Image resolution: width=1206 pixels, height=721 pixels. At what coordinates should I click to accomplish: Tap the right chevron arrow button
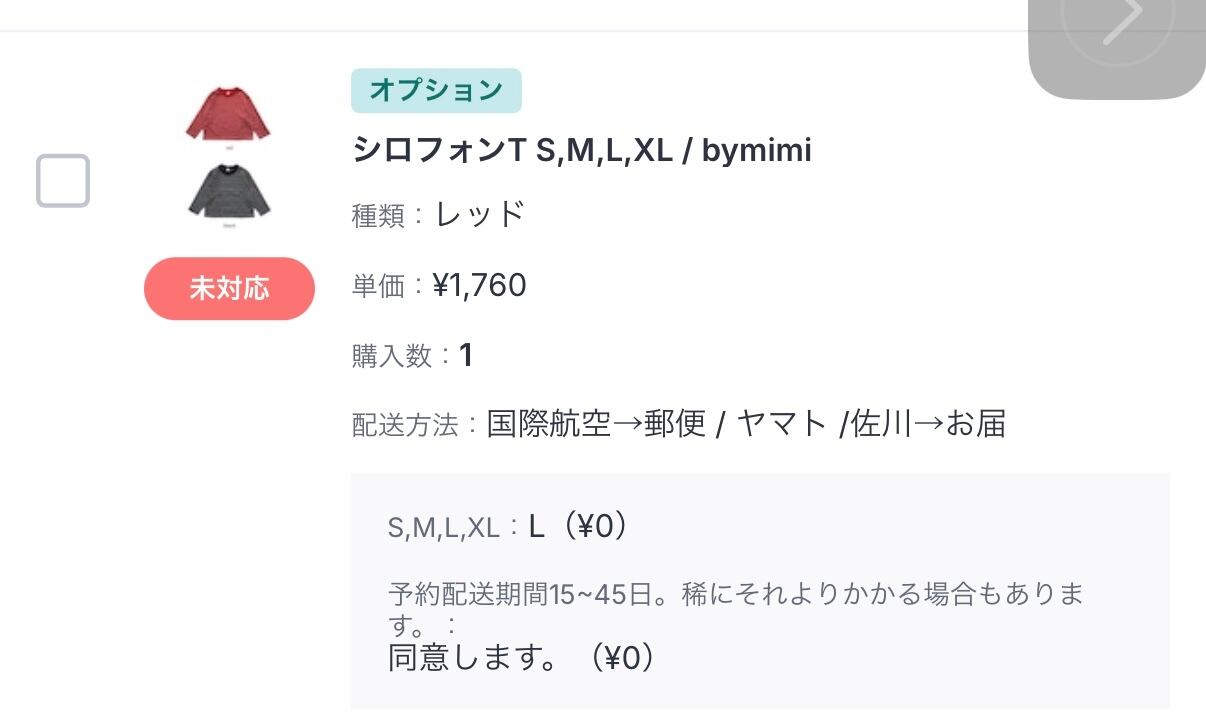[x=1119, y=22]
